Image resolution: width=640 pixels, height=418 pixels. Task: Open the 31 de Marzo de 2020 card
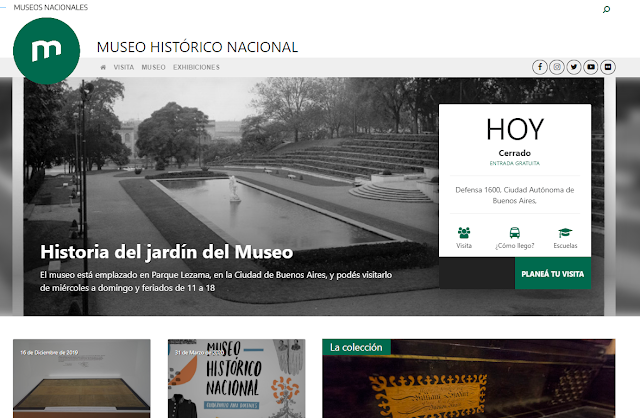click(236, 378)
